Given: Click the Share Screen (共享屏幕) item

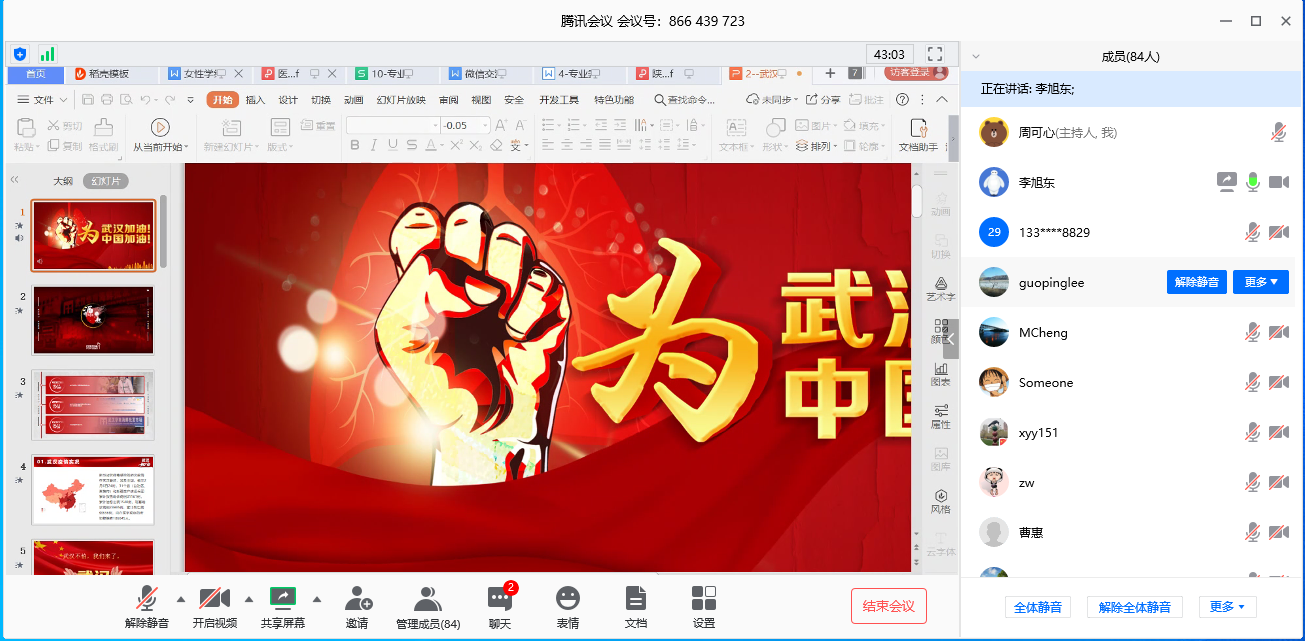Looking at the screenshot, I should pos(283,607).
